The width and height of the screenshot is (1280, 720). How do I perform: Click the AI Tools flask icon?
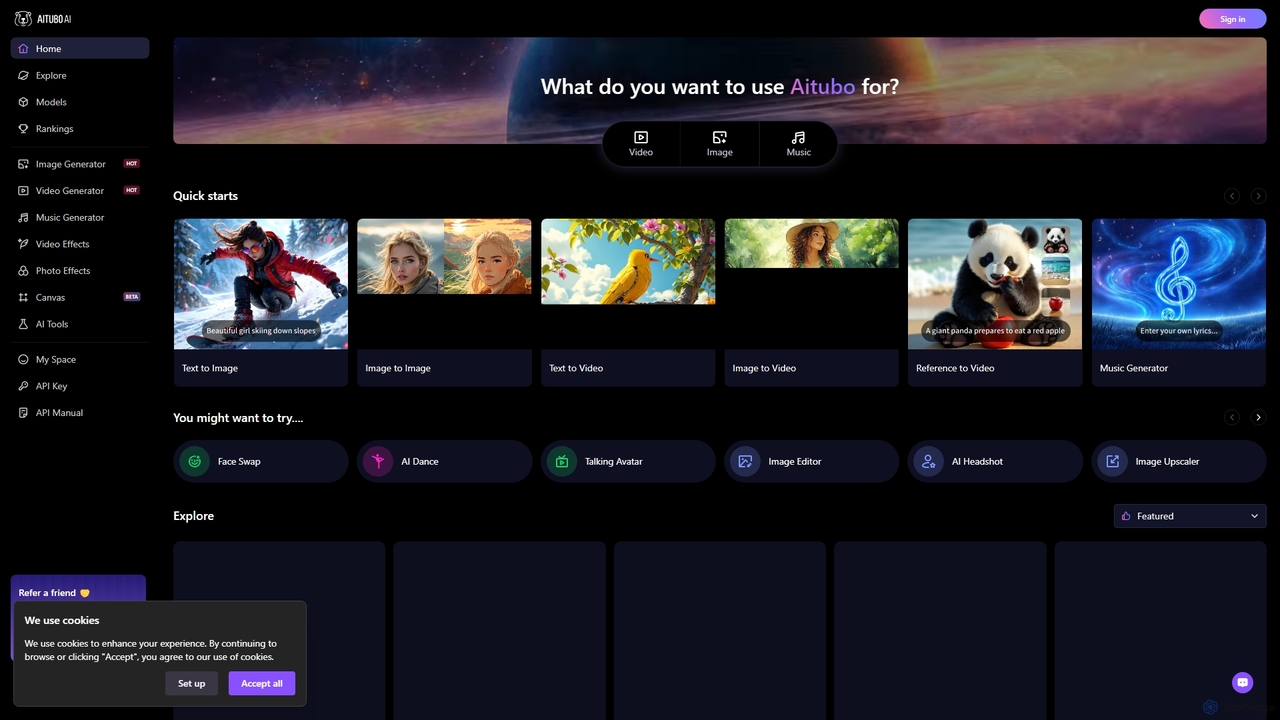tap(24, 324)
